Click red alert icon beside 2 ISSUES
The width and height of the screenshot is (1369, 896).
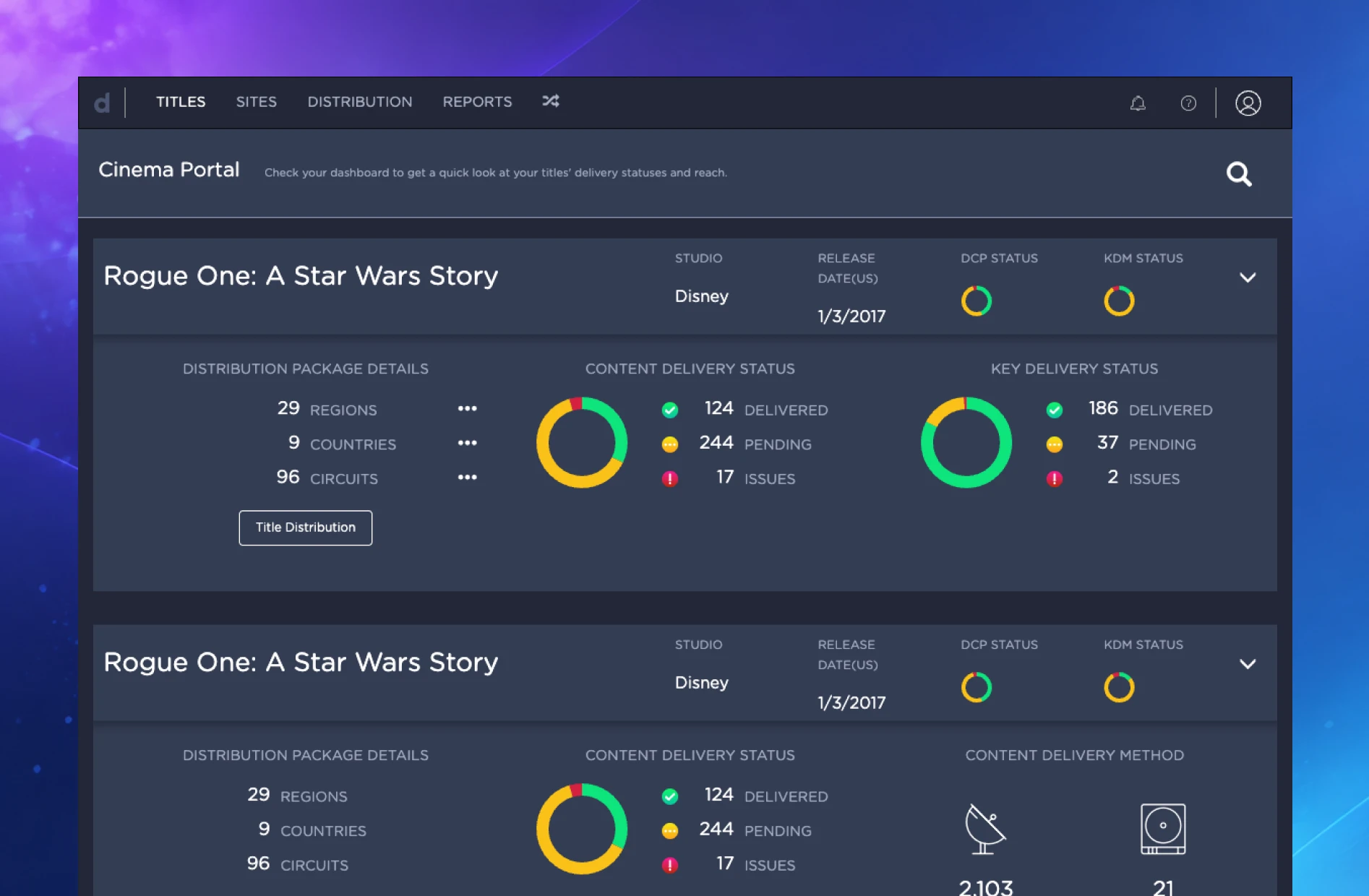[1055, 478]
